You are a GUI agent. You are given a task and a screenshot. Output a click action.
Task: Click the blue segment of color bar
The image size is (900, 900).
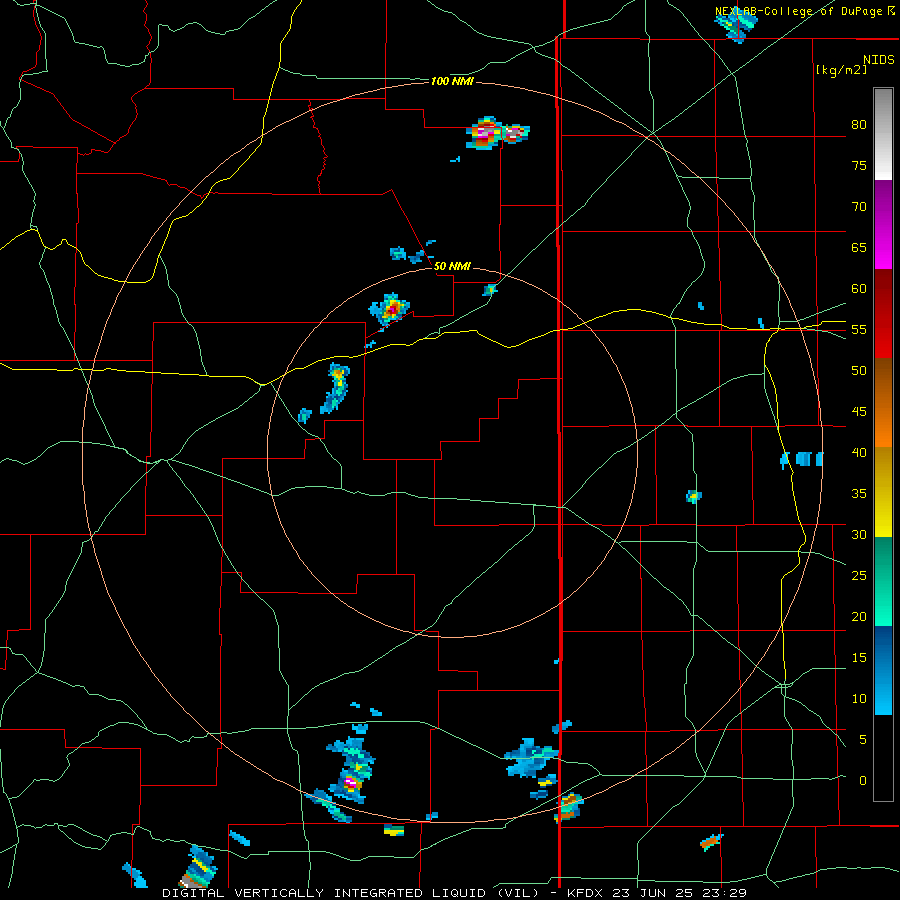(x=883, y=670)
